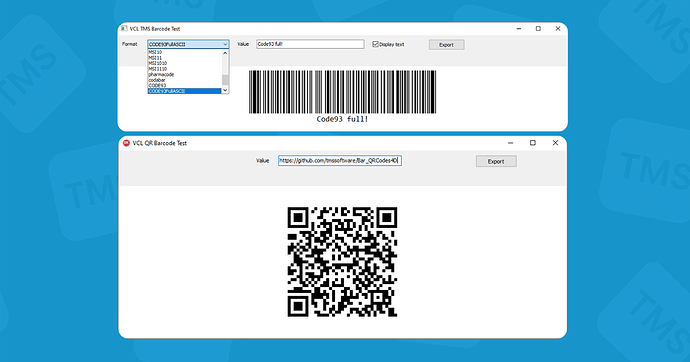Minimize the VCL QR Barcode Test window
The width and height of the screenshot is (690, 362).
tap(510, 143)
